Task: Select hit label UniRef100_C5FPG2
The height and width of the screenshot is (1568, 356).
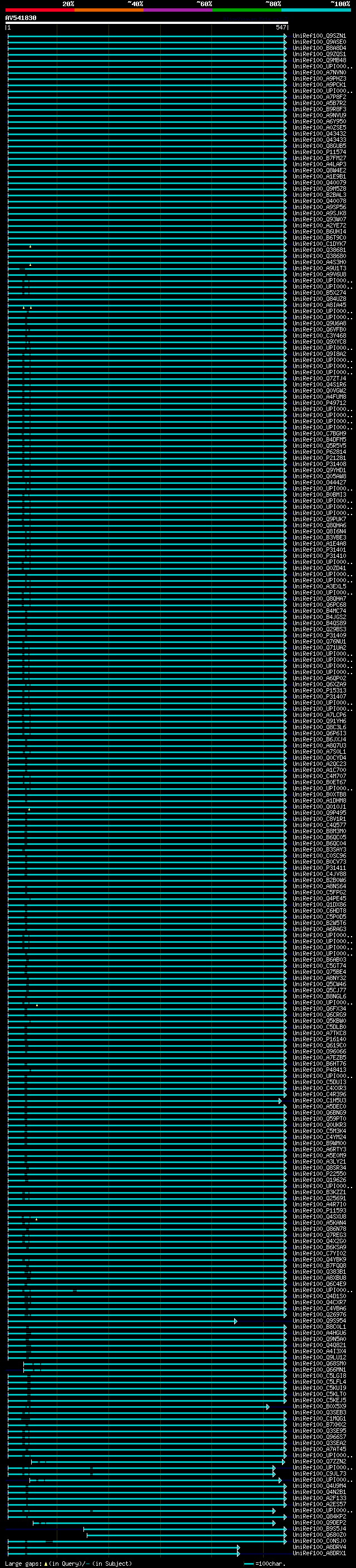Action: (319, 892)
